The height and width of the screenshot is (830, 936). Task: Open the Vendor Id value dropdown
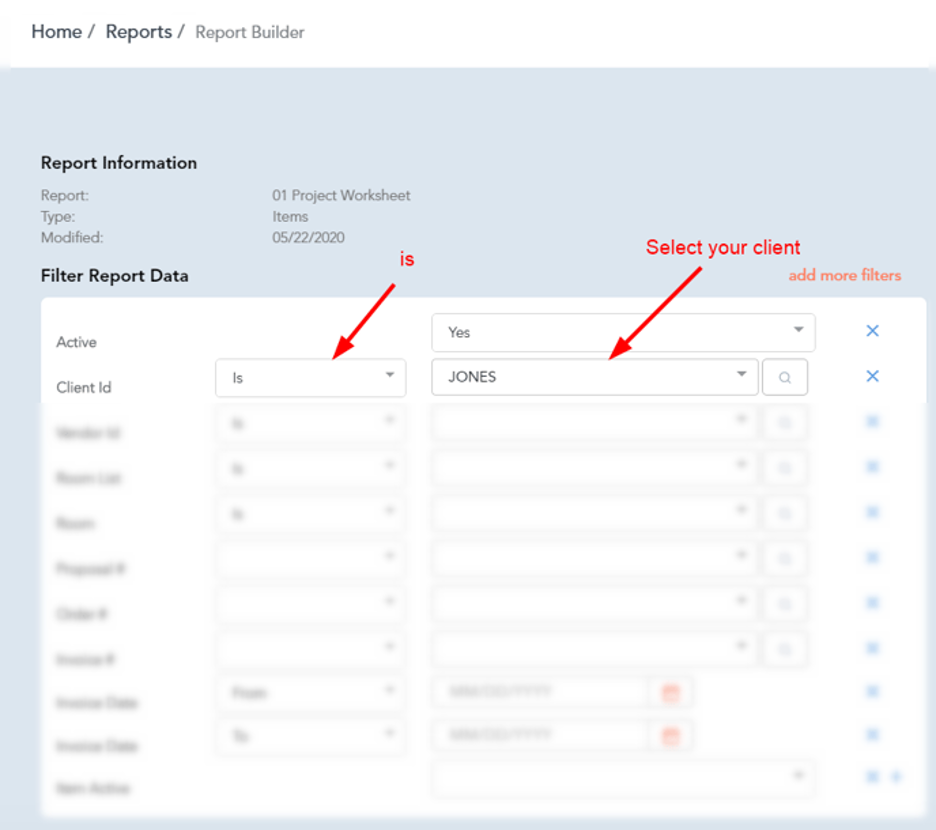tap(595, 422)
